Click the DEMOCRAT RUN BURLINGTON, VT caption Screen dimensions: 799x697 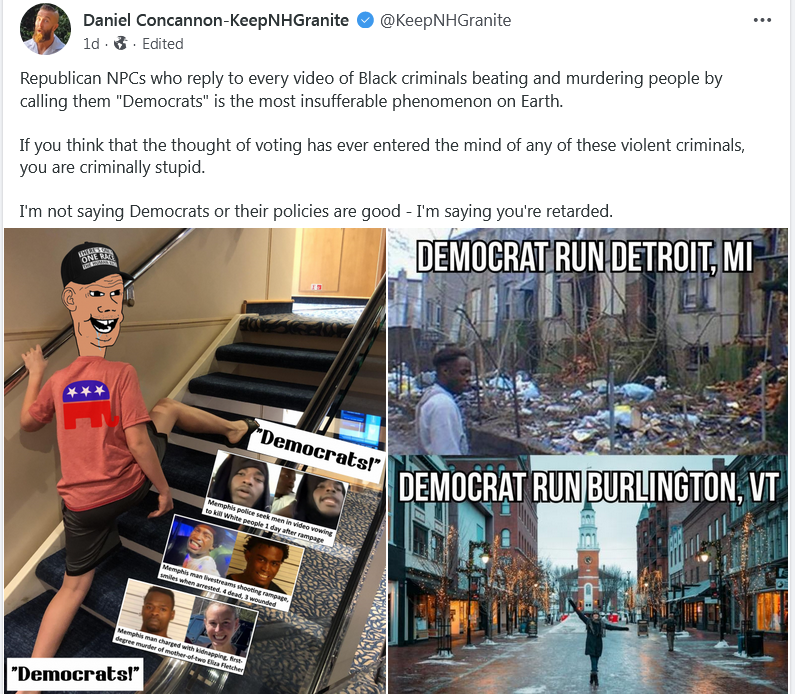click(x=589, y=487)
